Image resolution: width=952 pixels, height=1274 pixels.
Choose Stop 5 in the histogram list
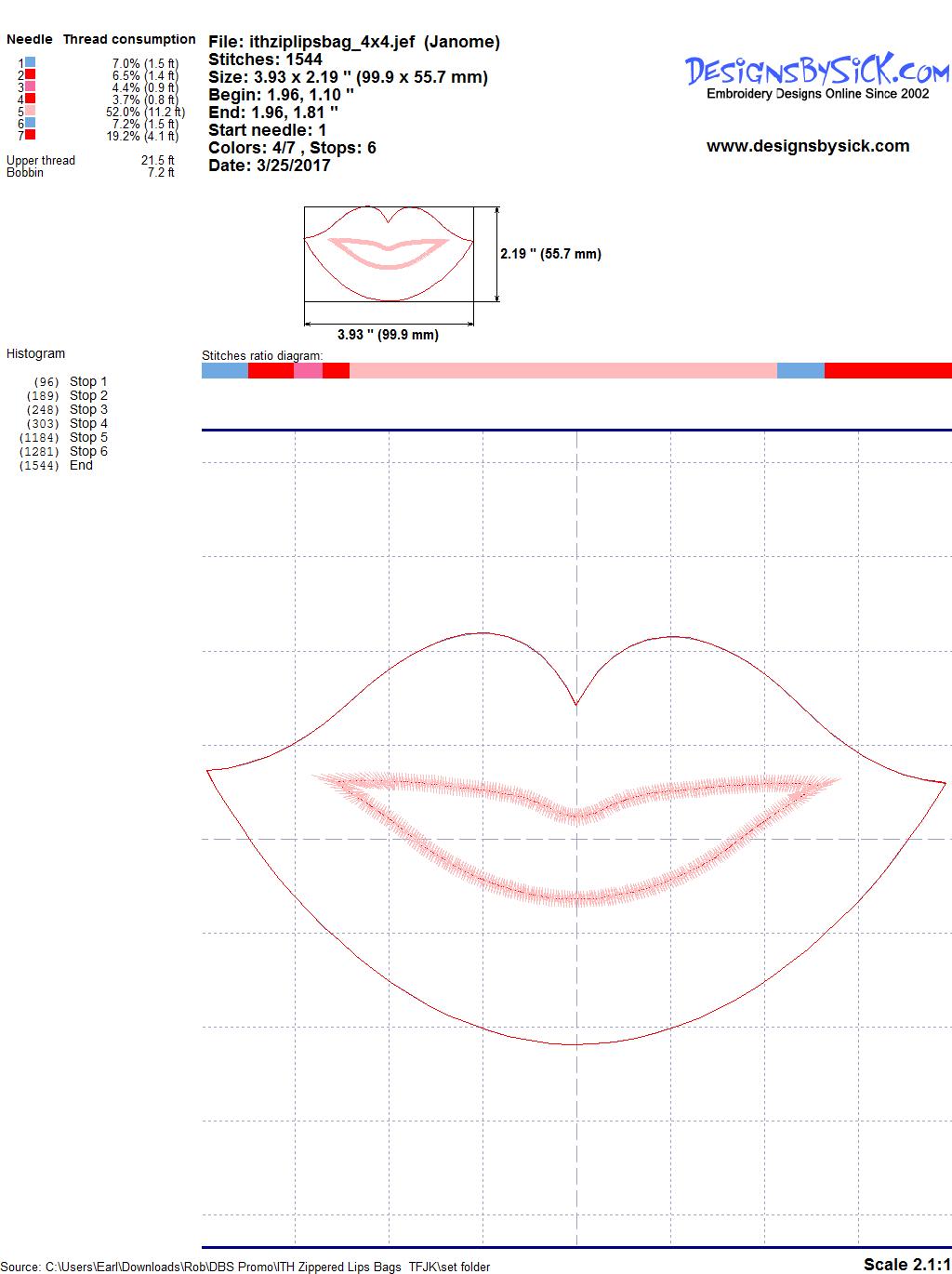pos(88,437)
